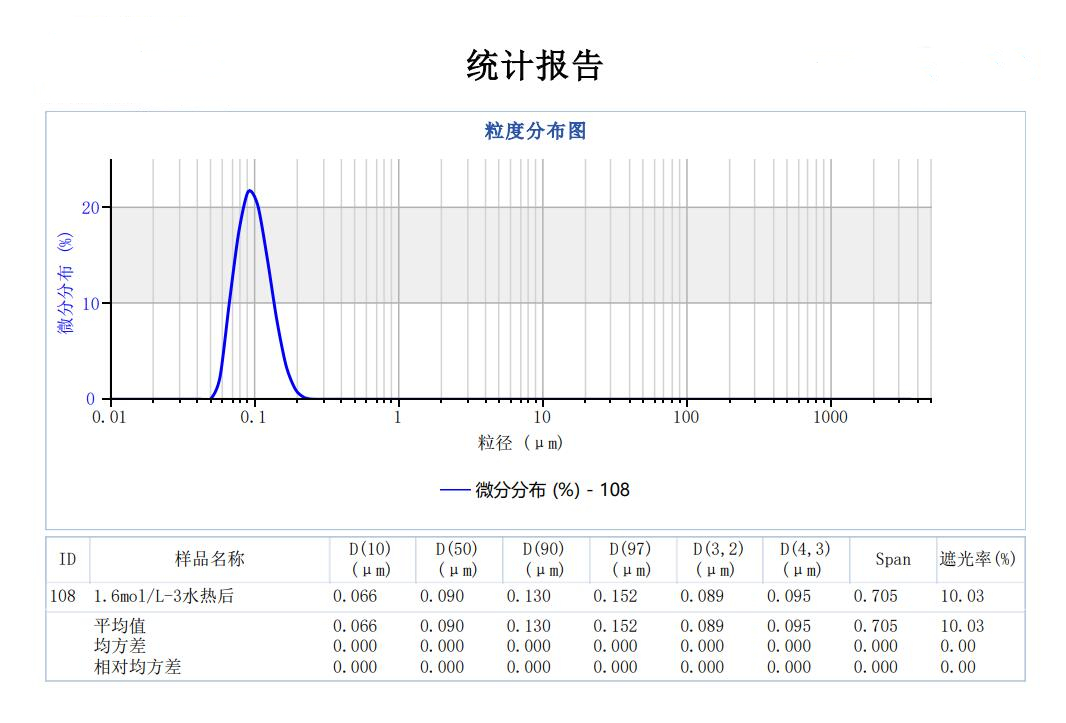Select the 样品名称 column header
This screenshot has width=1066, height=723.
coord(210,559)
